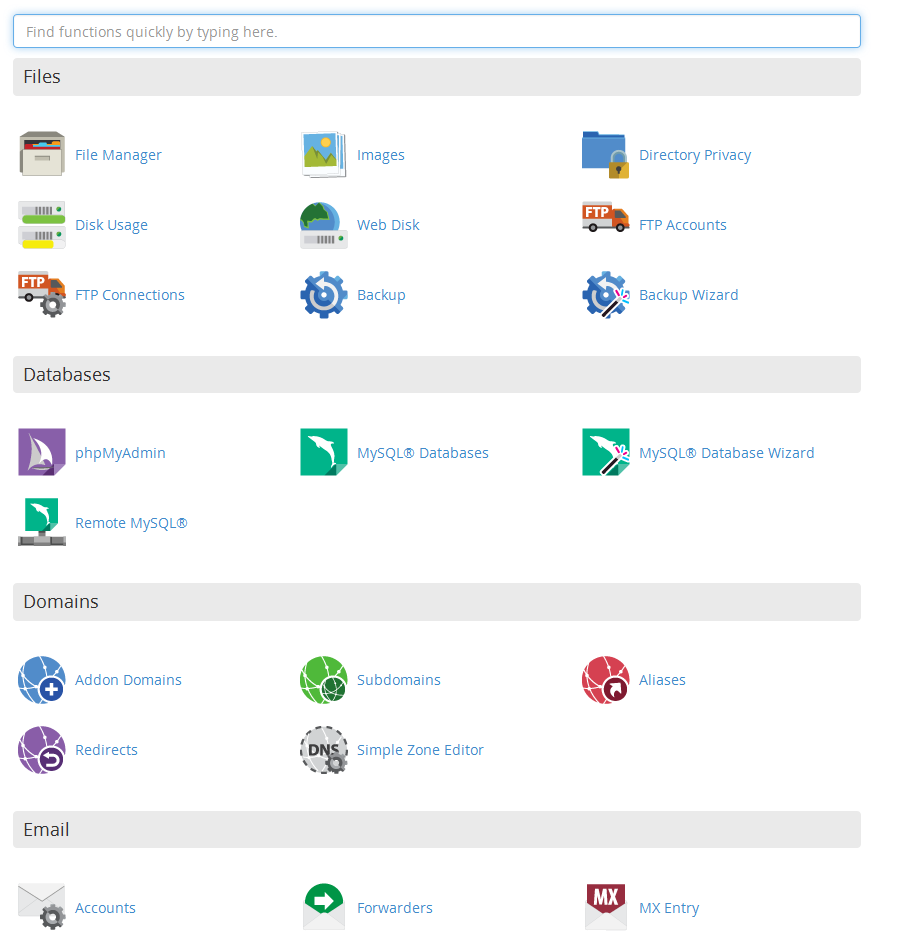Click the phpMyAdmin sailboat icon
The image size is (902, 936).
(x=42, y=452)
